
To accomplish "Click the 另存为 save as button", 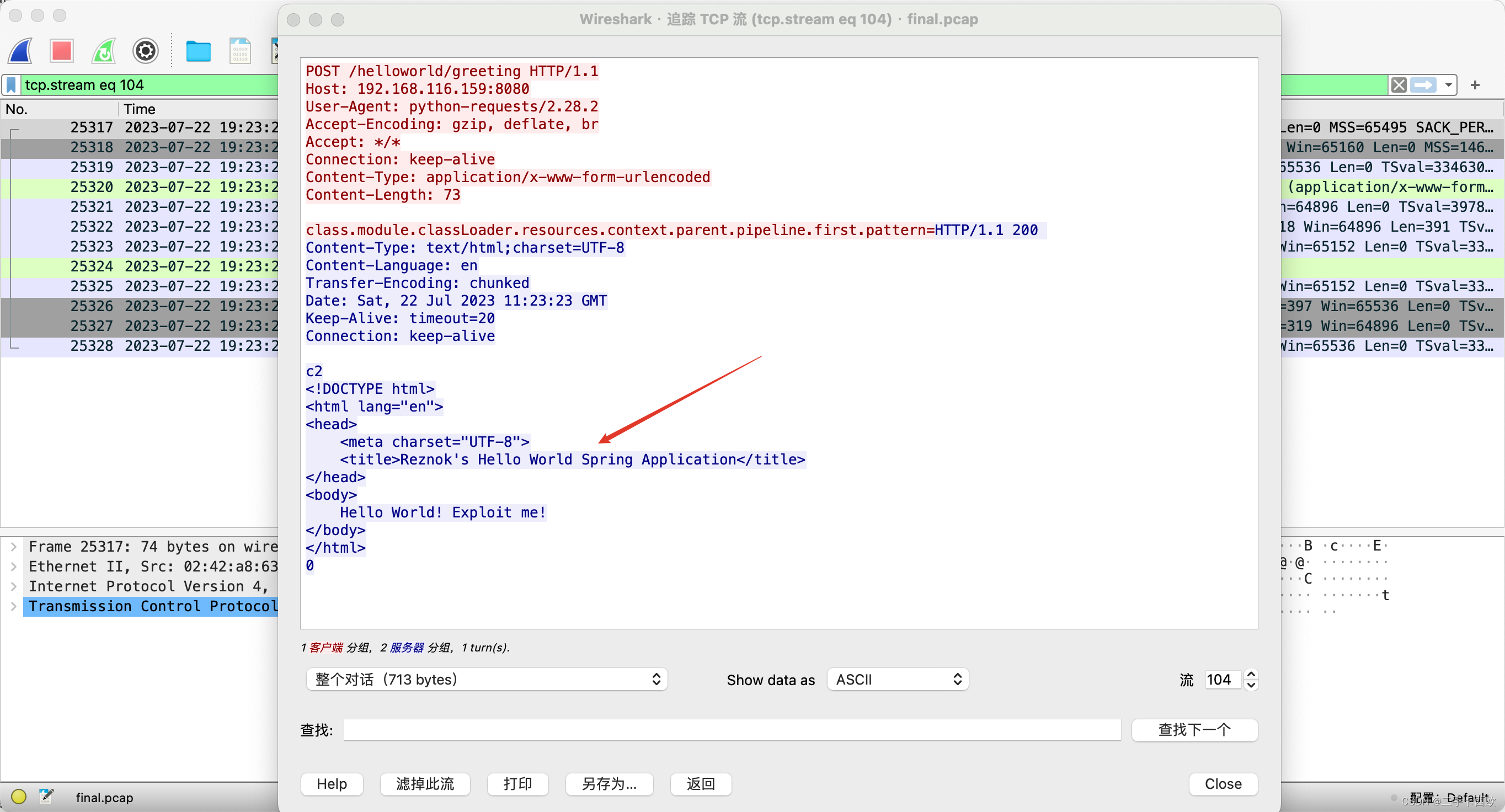I will tap(609, 784).
